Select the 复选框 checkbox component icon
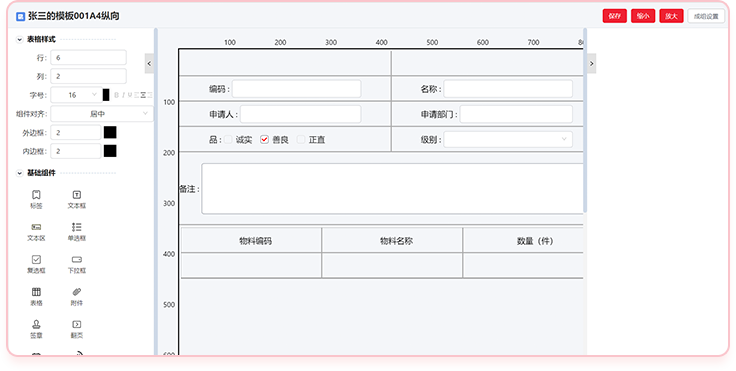The image size is (736, 371). (x=36, y=259)
